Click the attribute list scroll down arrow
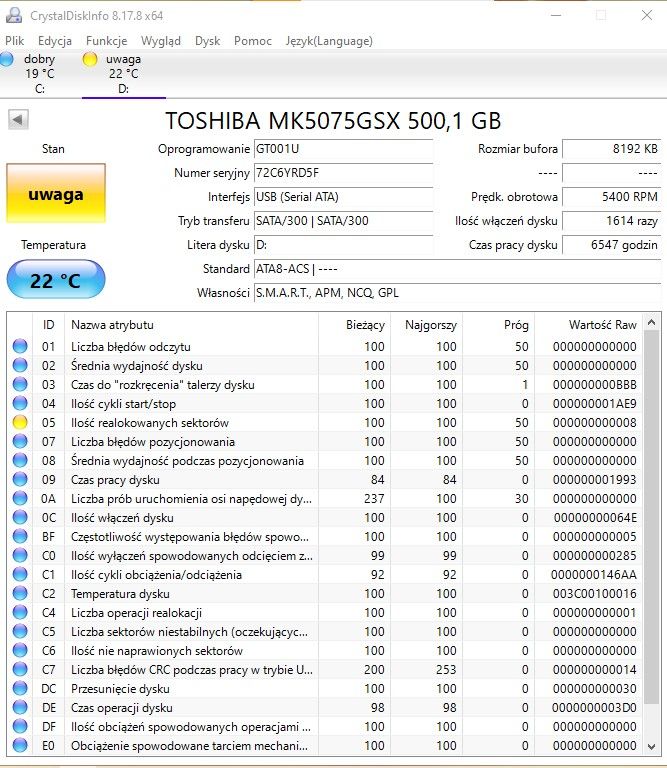The width and height of the screenshot is (667, 768). [x=651, y=746]
